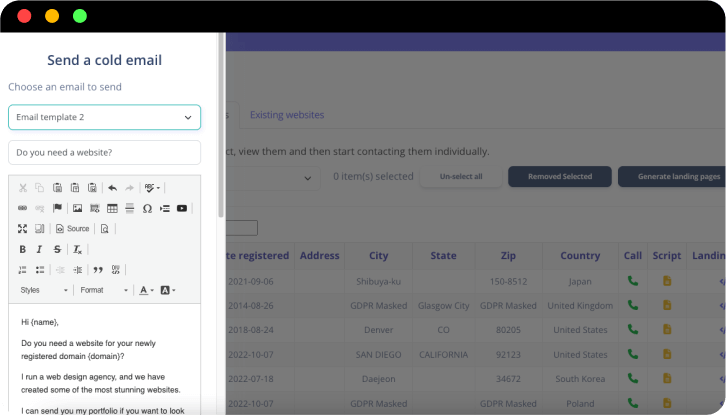This screenshot has height=415, width=726.
Task: Embed a YouTube video in the email
Action: click(182, 208)
